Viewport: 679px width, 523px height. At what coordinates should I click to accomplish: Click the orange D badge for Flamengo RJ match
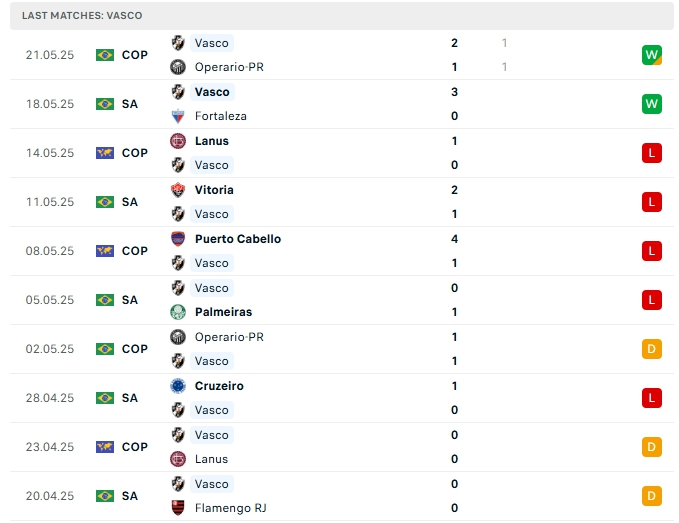652,496
